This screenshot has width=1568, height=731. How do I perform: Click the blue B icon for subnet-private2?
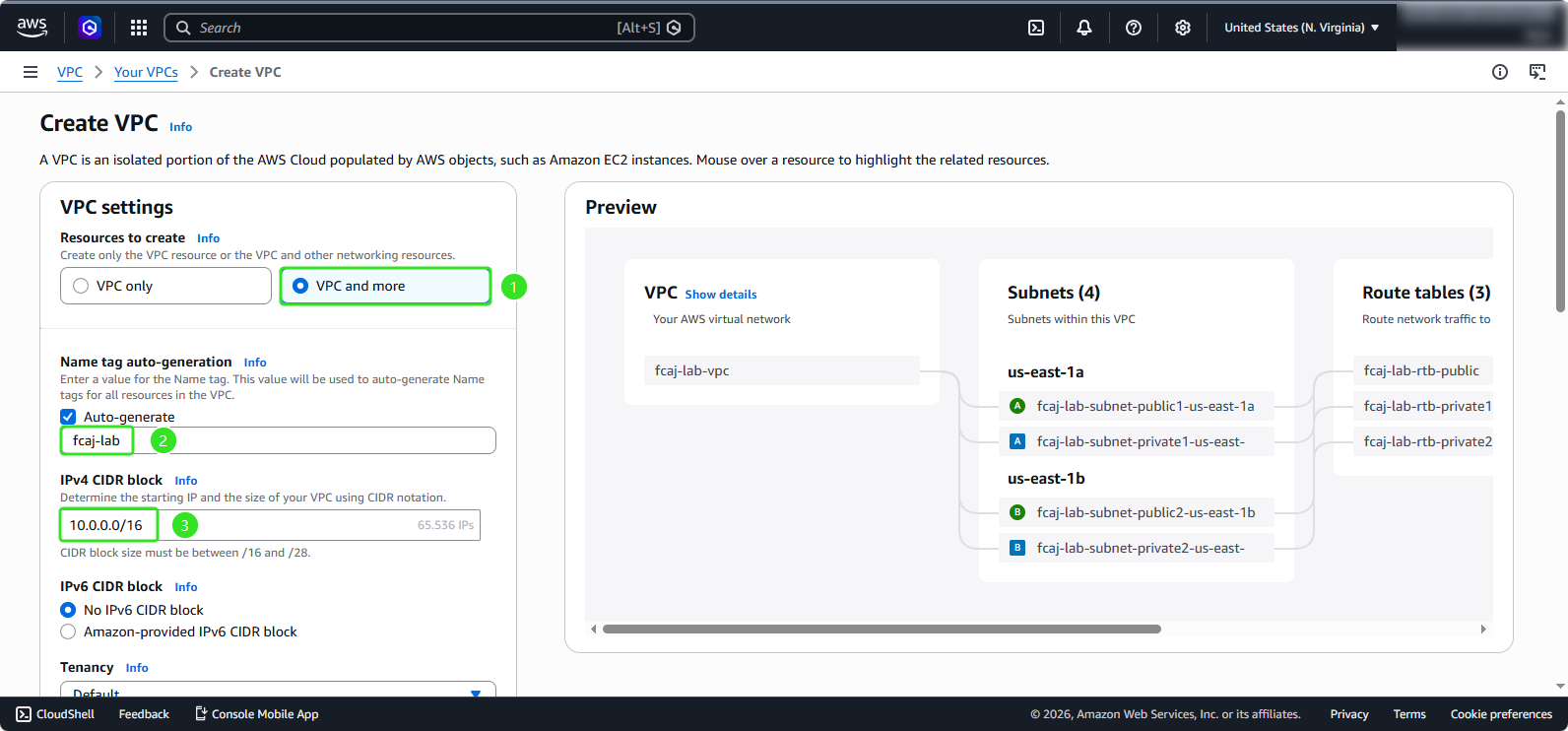pyautogui.click(x=1017, y=548)
